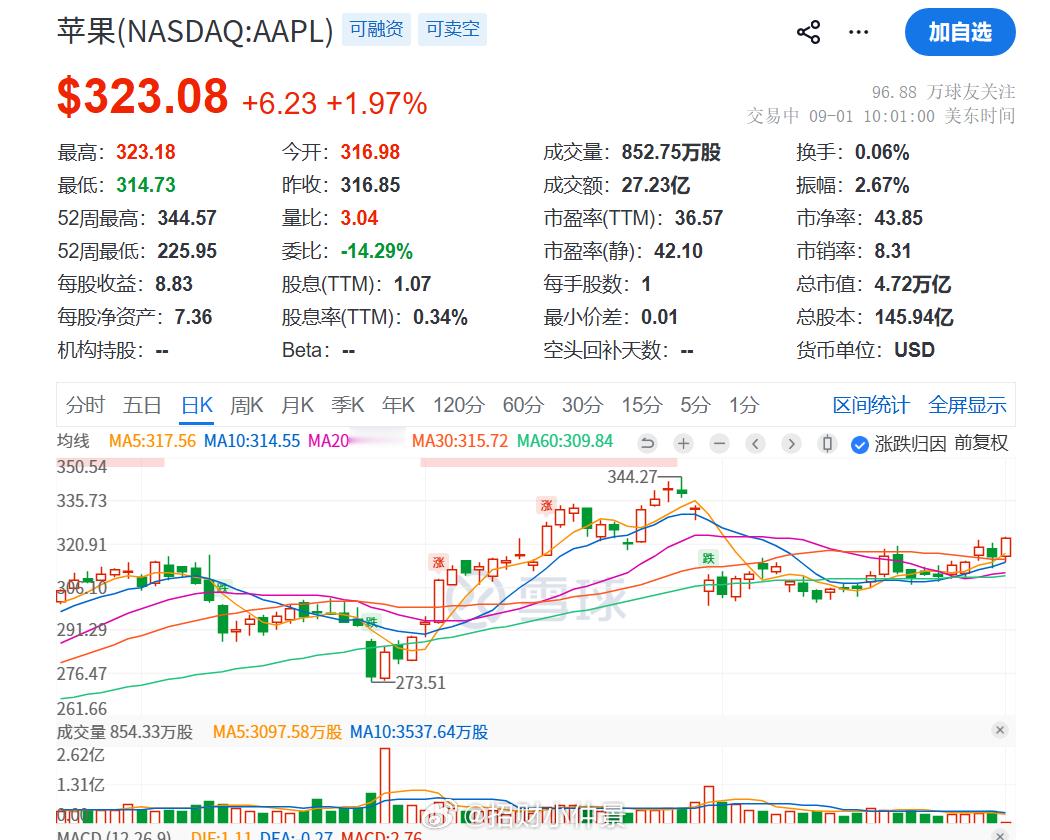Click the 最低 value 314.73
1050x840 pixels.
click(x=146, y=185)
